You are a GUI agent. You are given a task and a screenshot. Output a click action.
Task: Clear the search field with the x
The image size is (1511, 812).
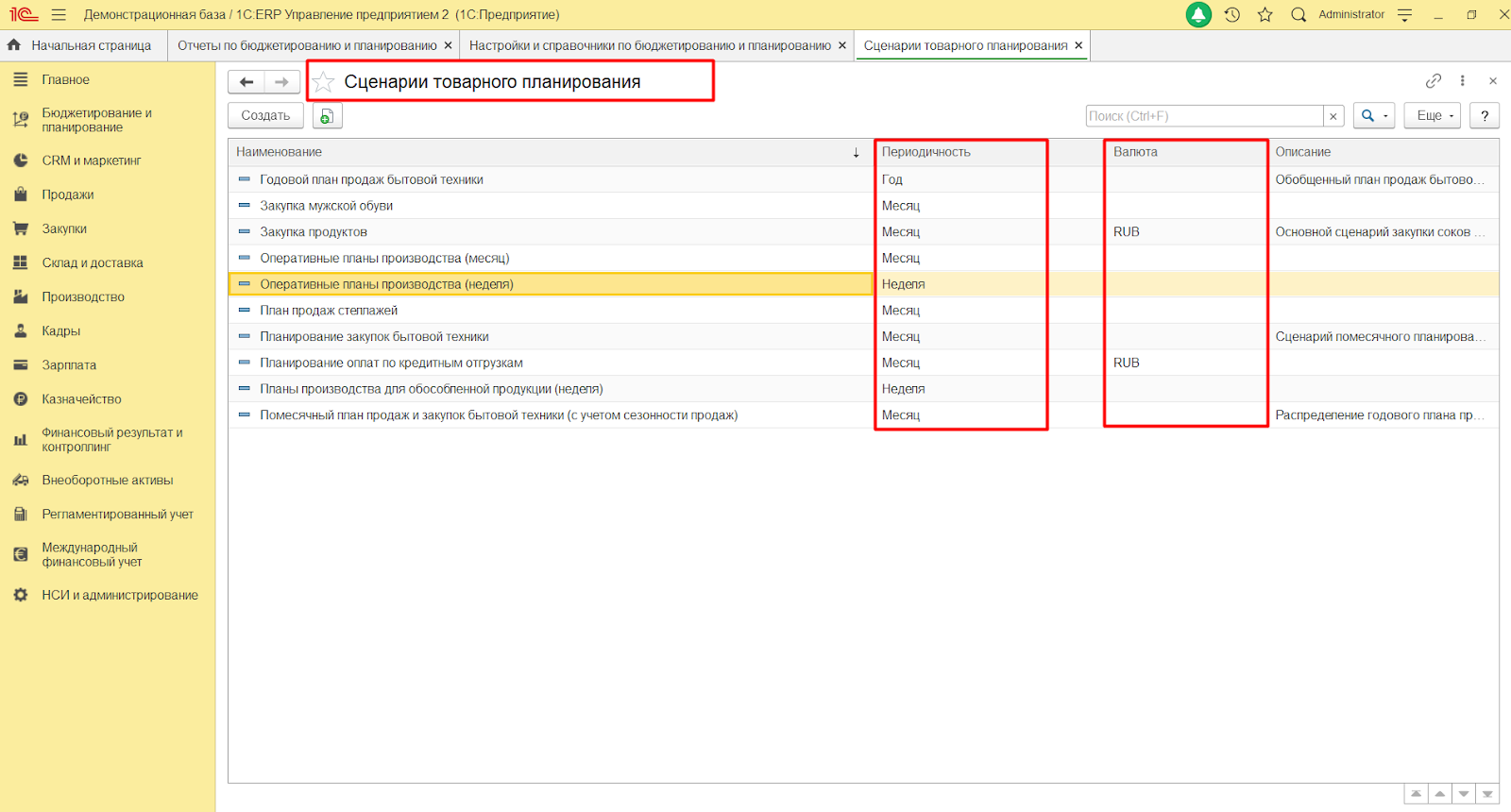(1333, 116)
